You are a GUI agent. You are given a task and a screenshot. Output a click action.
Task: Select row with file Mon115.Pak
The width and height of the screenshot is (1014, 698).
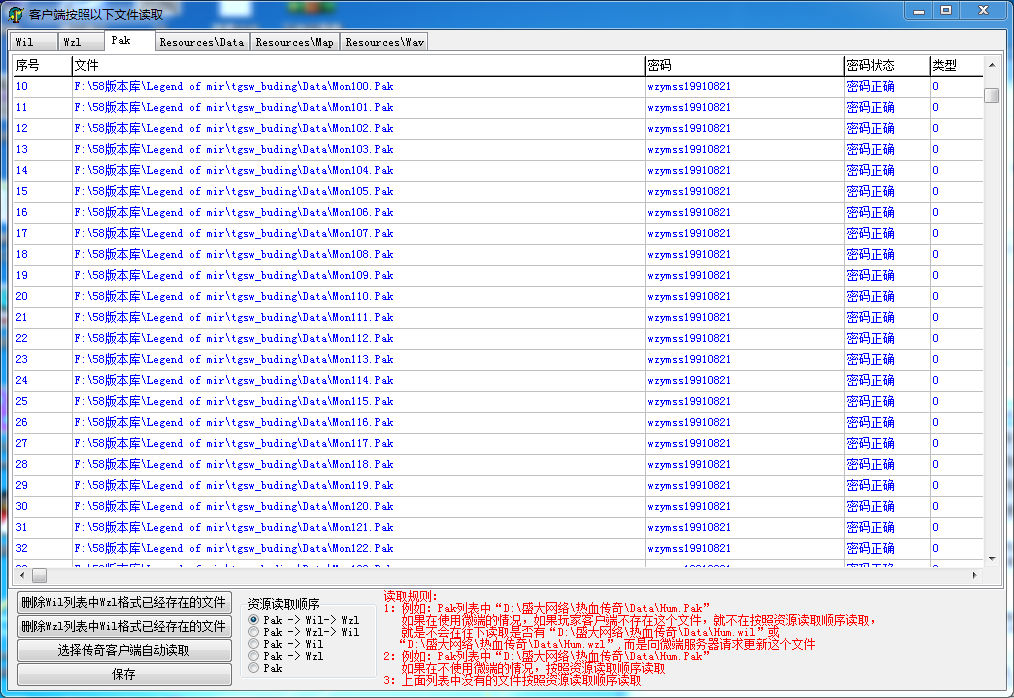click(x=498, y=402)
